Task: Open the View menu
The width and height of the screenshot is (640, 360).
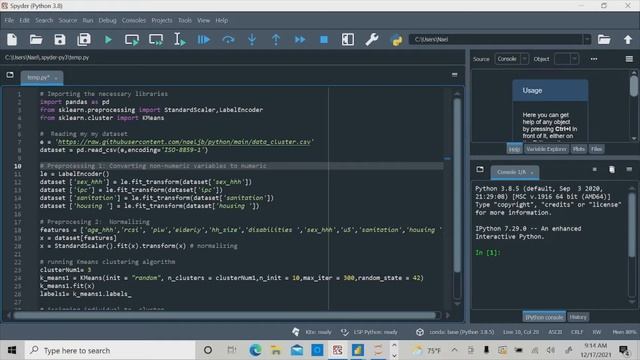Action: point(203,20)
